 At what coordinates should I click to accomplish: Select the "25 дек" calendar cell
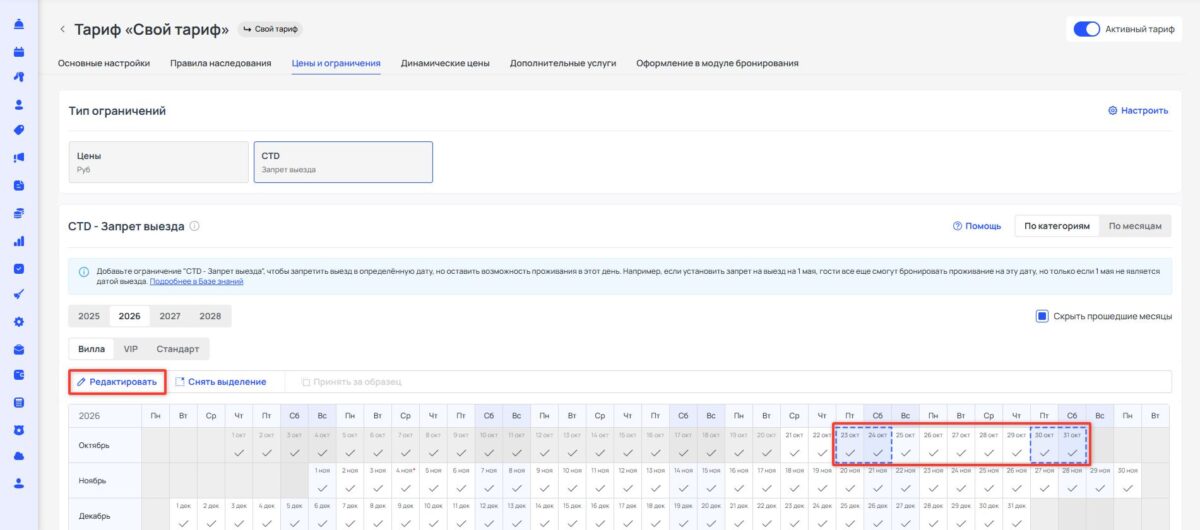click(849, 514)
